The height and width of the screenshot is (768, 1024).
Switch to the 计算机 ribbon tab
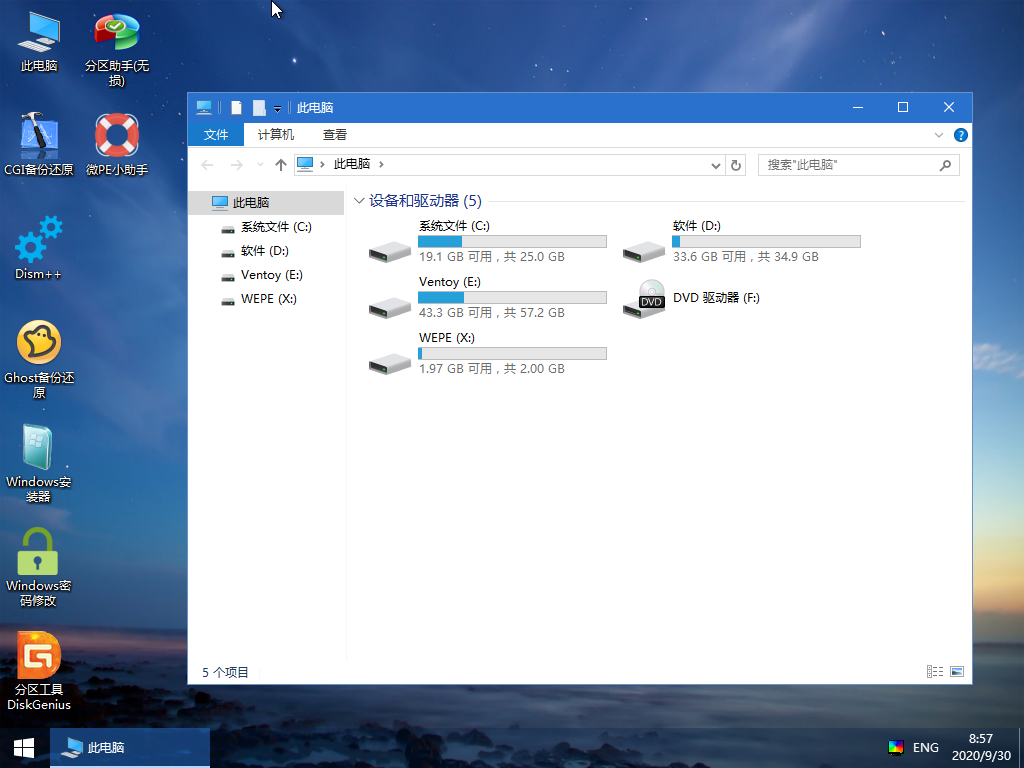point(275,134)
